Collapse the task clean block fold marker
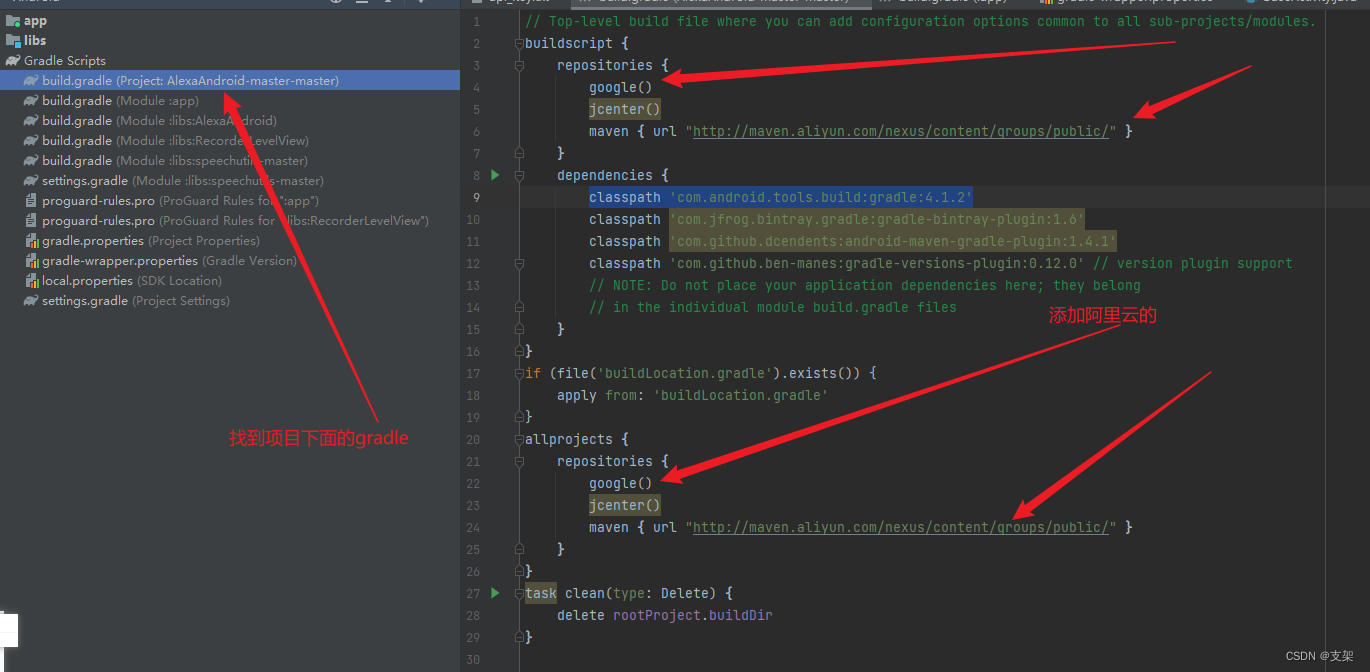1370x672 pixels. (x=520, y=593)
